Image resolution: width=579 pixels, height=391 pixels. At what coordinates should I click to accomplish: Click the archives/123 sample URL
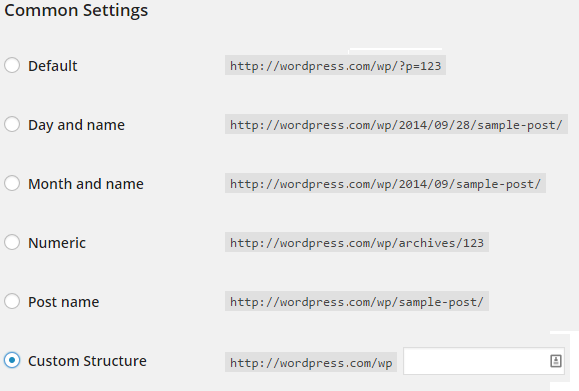click(357, 243)
